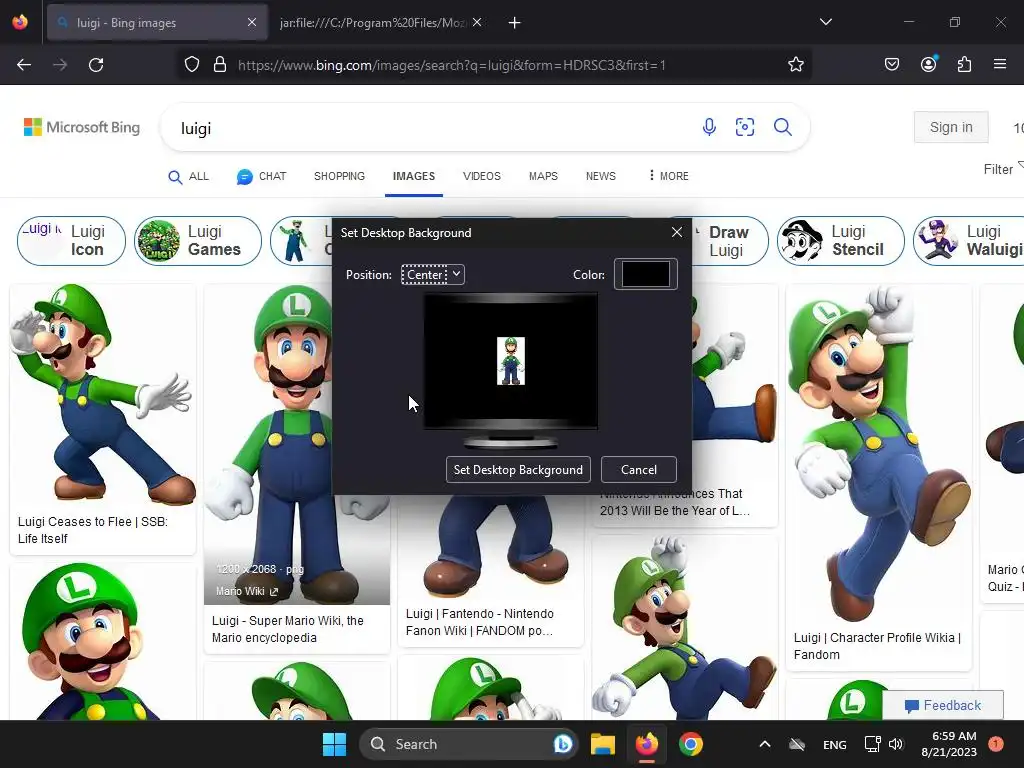This screenshot has height=768, width=1024.
Task: Open File Explorer from the taskbar
Action: click(603, 744)
